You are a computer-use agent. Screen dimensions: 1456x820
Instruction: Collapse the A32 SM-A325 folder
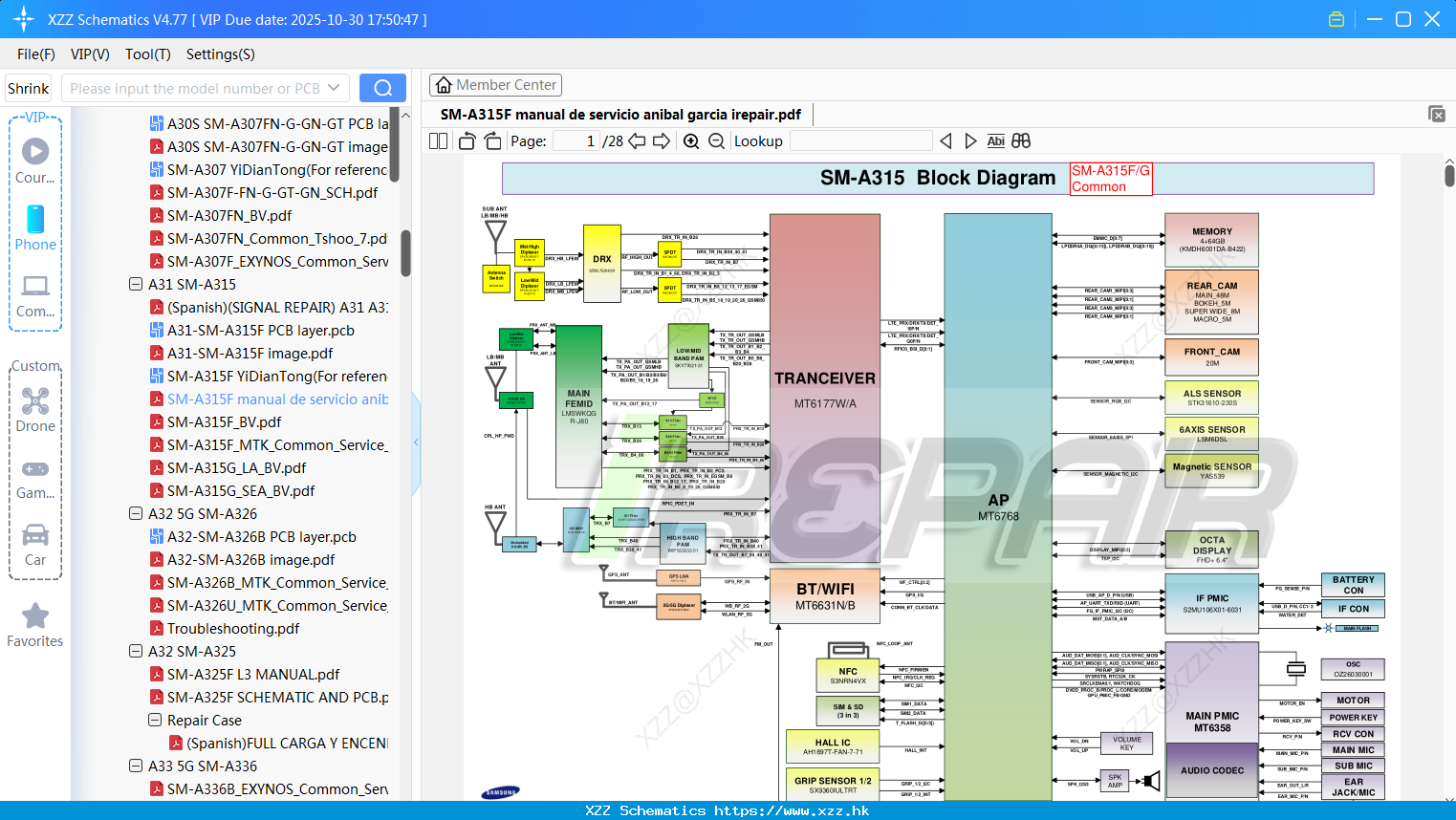point(136,651)
